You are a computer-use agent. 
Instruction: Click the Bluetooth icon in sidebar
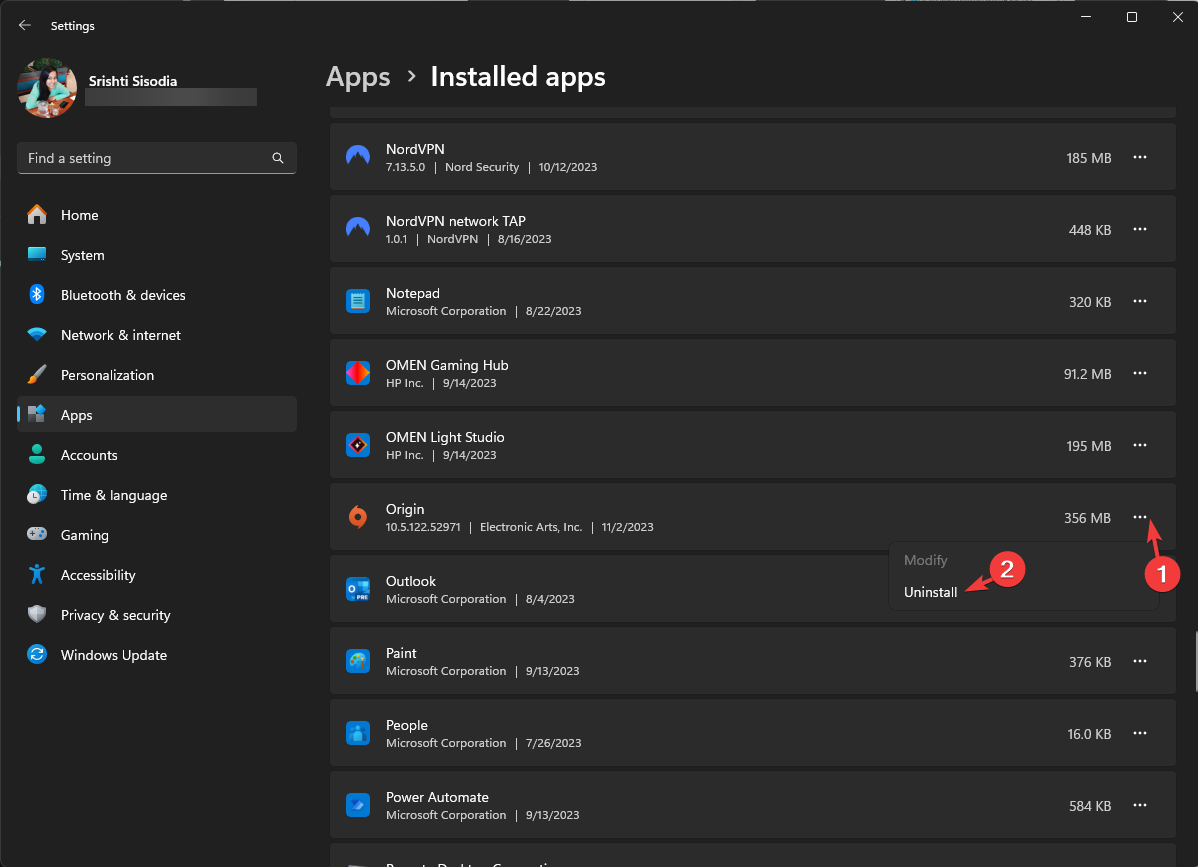point(37,294)
